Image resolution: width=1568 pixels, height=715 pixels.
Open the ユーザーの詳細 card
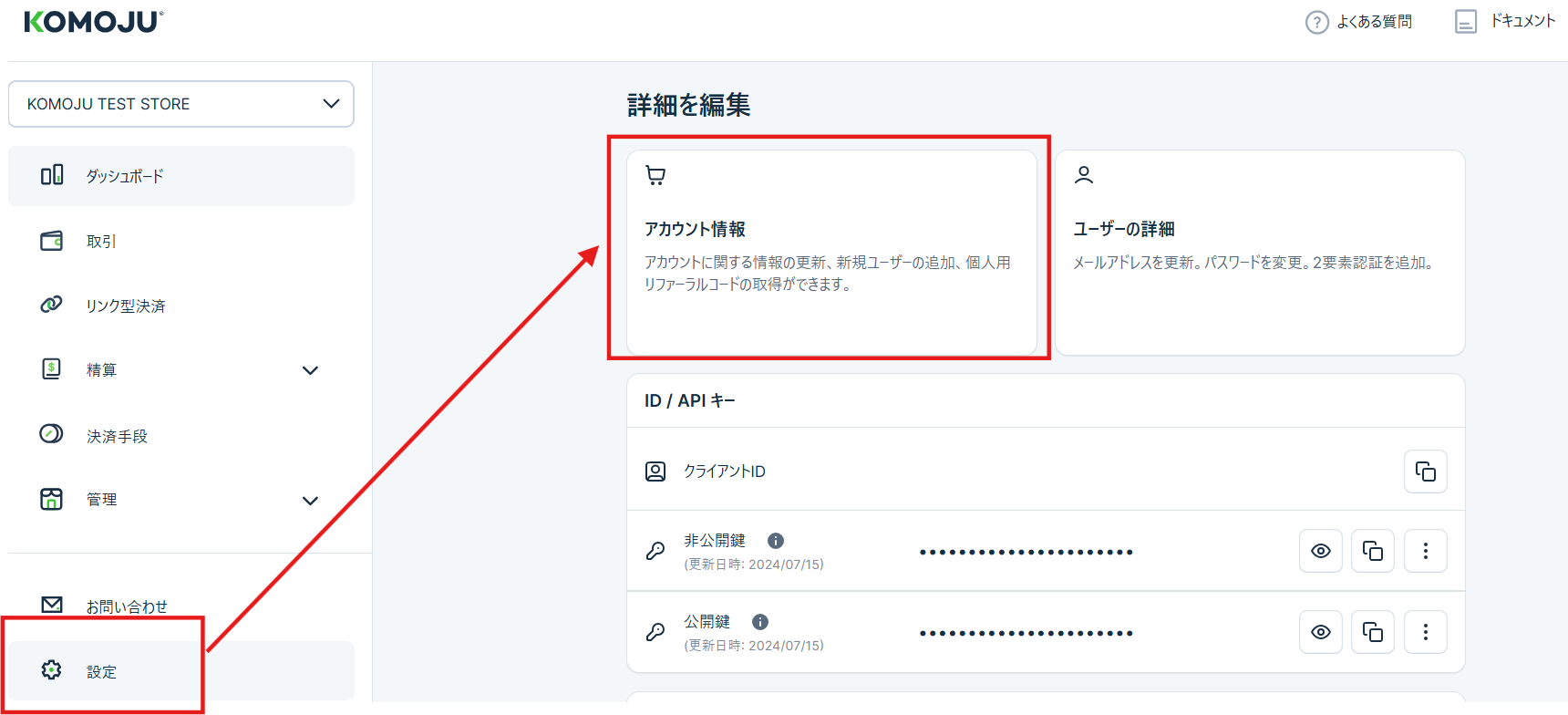(1259, 253)
